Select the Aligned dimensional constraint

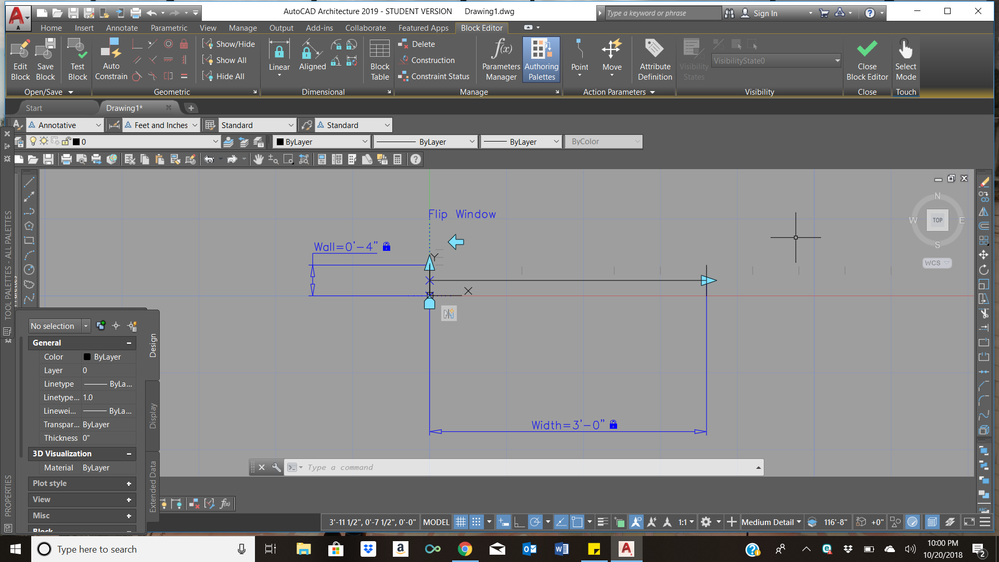pos(312,56)
